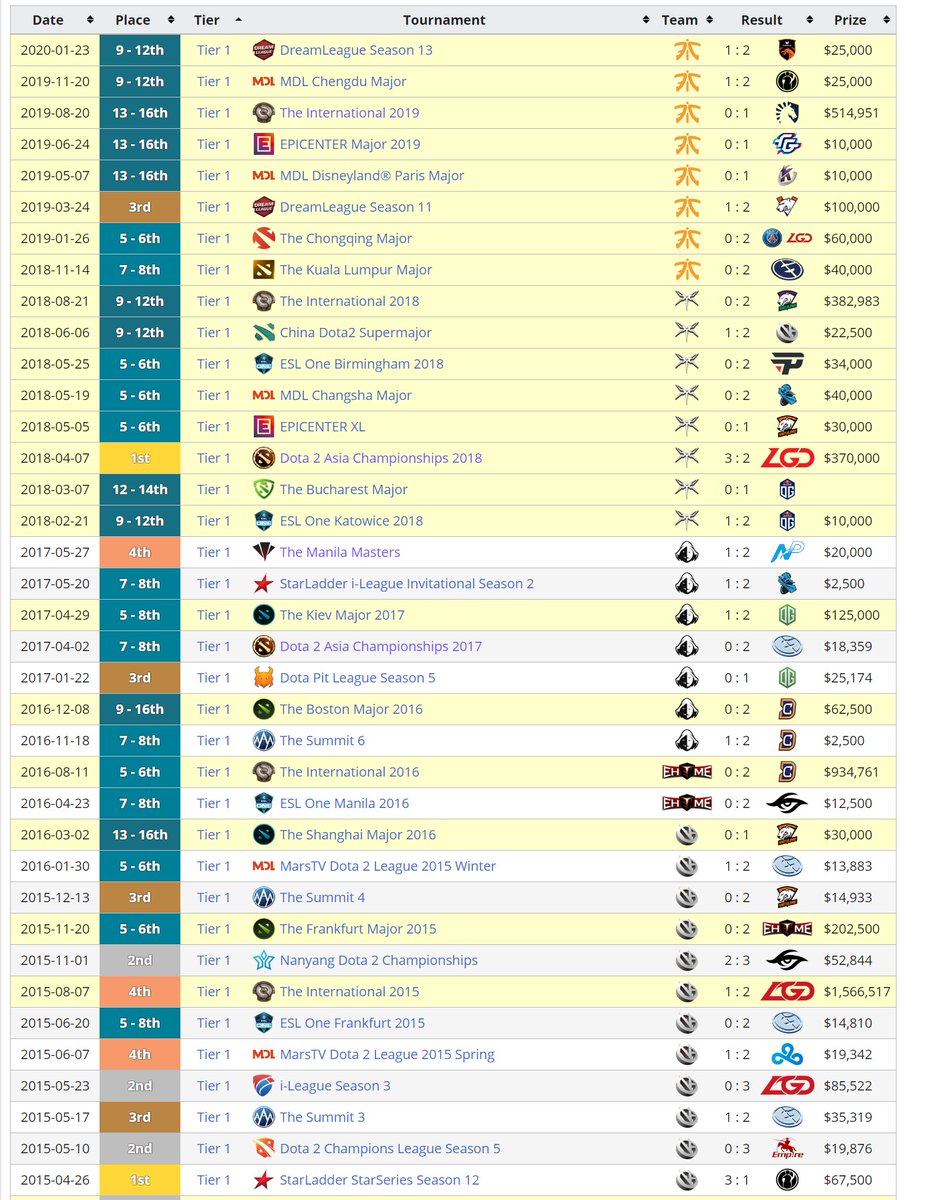Open Dota 2 Asia Championships 2017 link

(x=381, y=646)
